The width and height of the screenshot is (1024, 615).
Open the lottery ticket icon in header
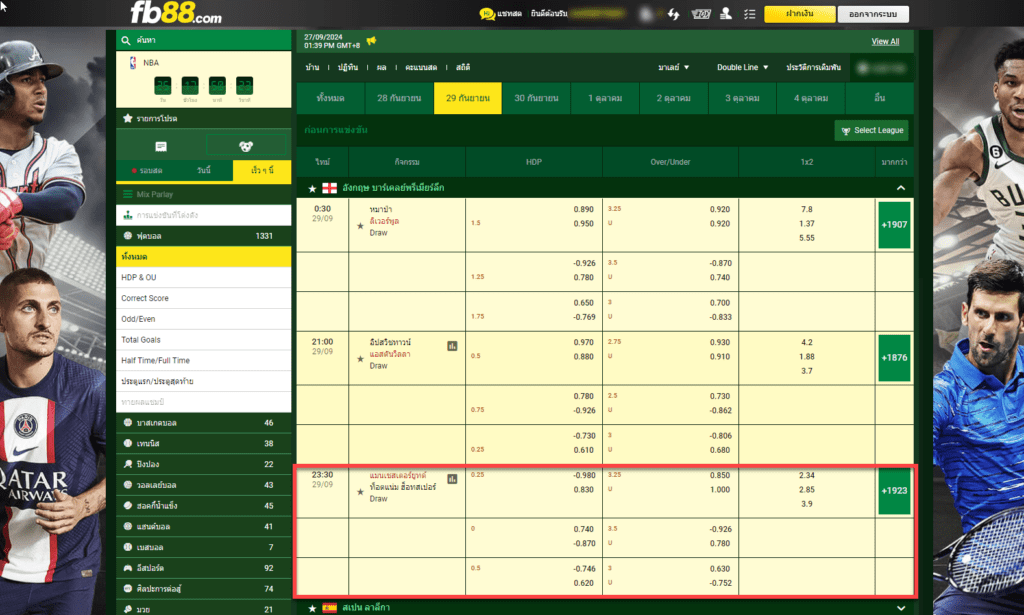coord(701,14)
